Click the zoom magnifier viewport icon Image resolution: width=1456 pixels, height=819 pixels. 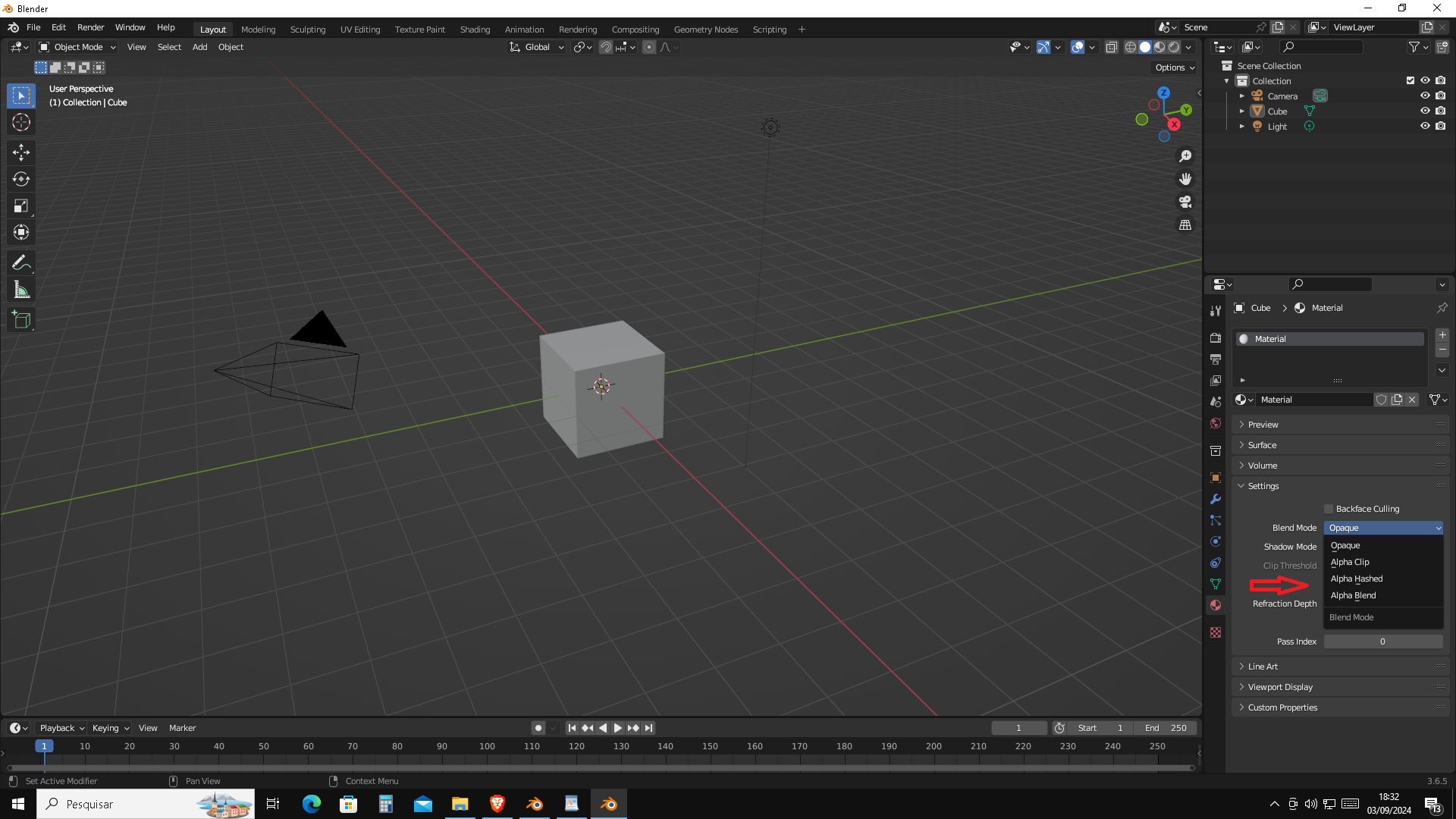point(1185,156)
